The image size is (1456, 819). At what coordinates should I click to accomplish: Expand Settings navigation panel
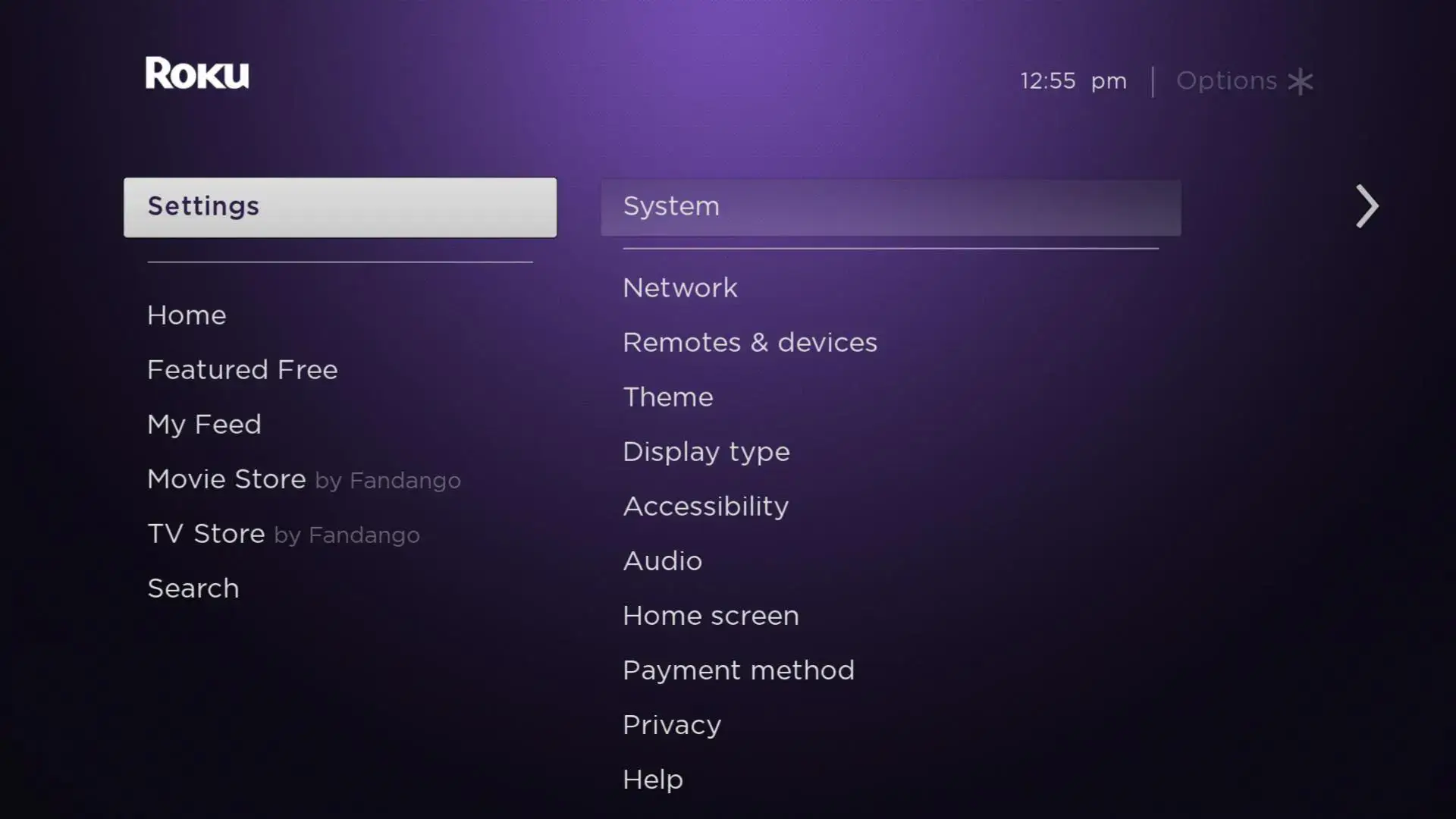coord(1365,205)
